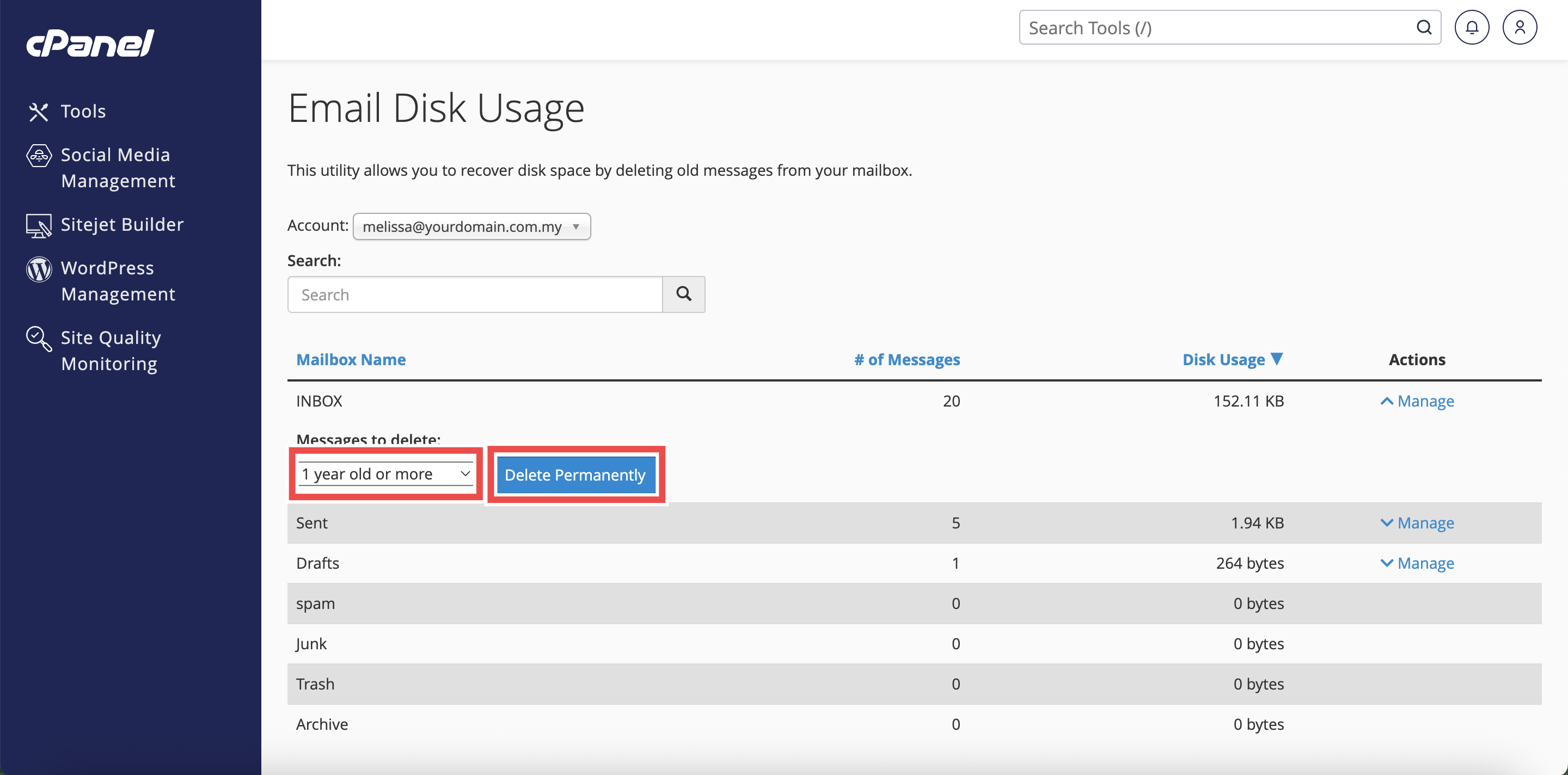Toggle Disk Usage sort order
This screenshot has width=1568, height=775.
(x=1232, y=360)
